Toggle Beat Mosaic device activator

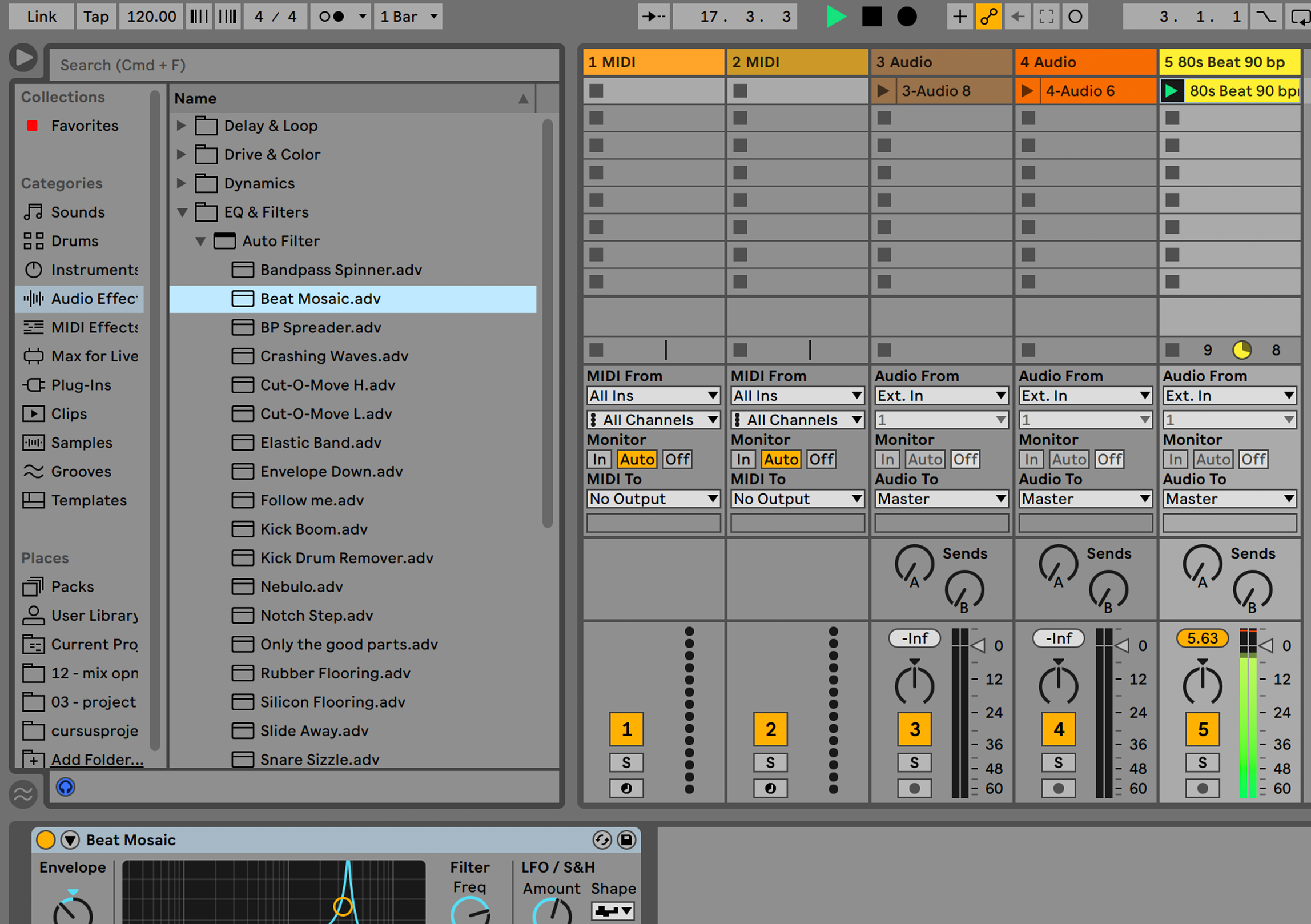46,840
